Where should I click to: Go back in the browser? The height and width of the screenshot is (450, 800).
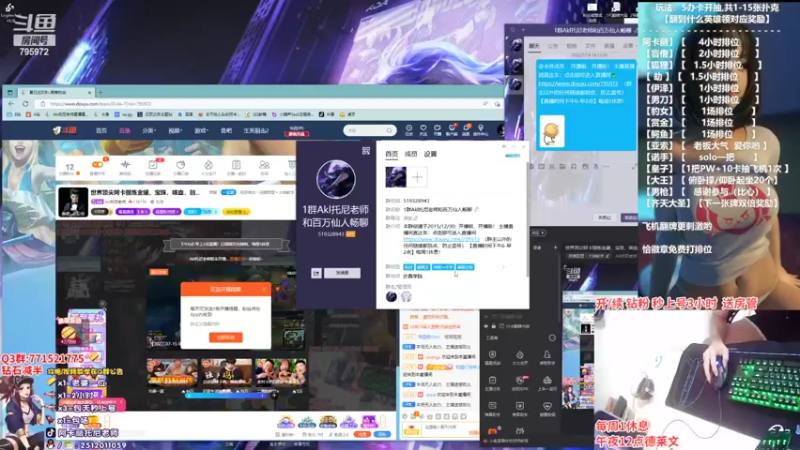(11, 104)
